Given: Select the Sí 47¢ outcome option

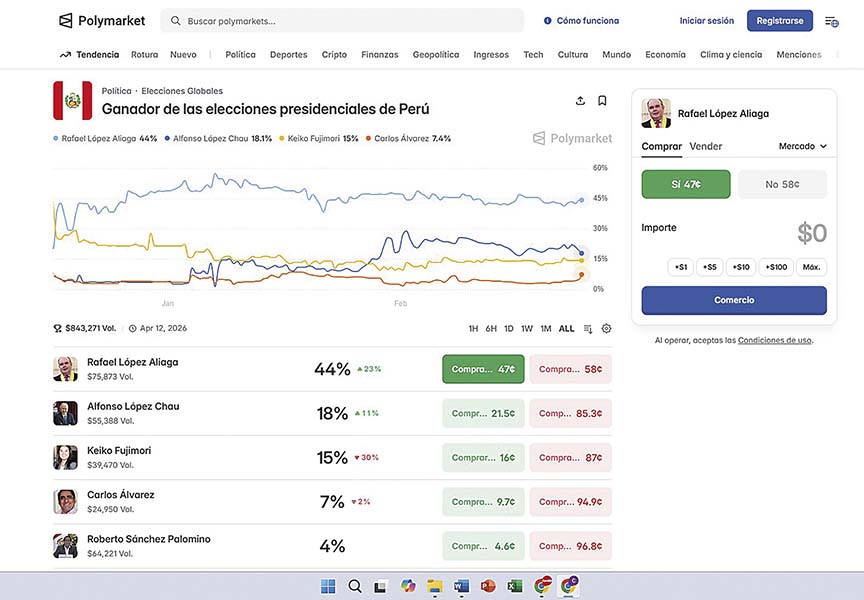Looking at the screenshot, I should coord(686,184).
